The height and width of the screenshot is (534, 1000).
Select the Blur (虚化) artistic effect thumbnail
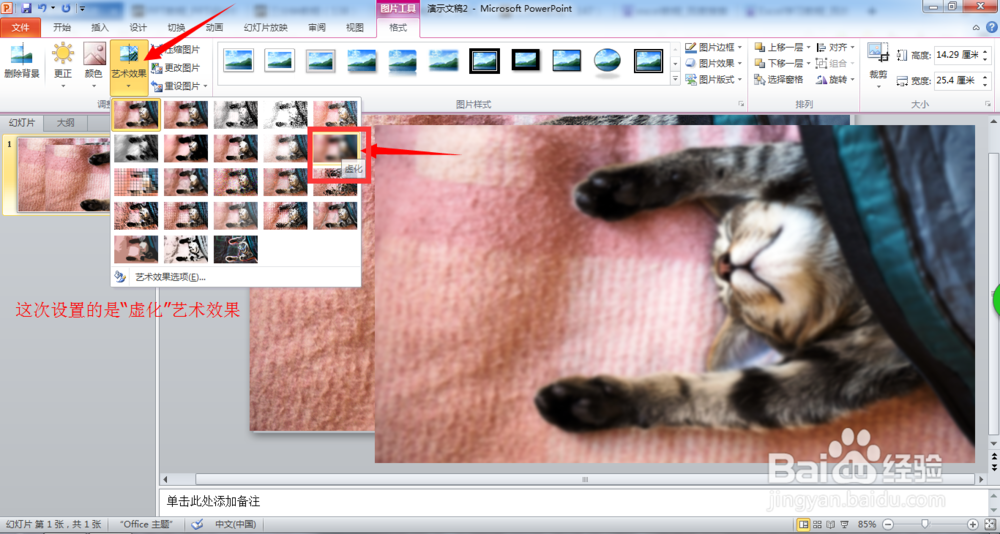(x=335, y=147)
